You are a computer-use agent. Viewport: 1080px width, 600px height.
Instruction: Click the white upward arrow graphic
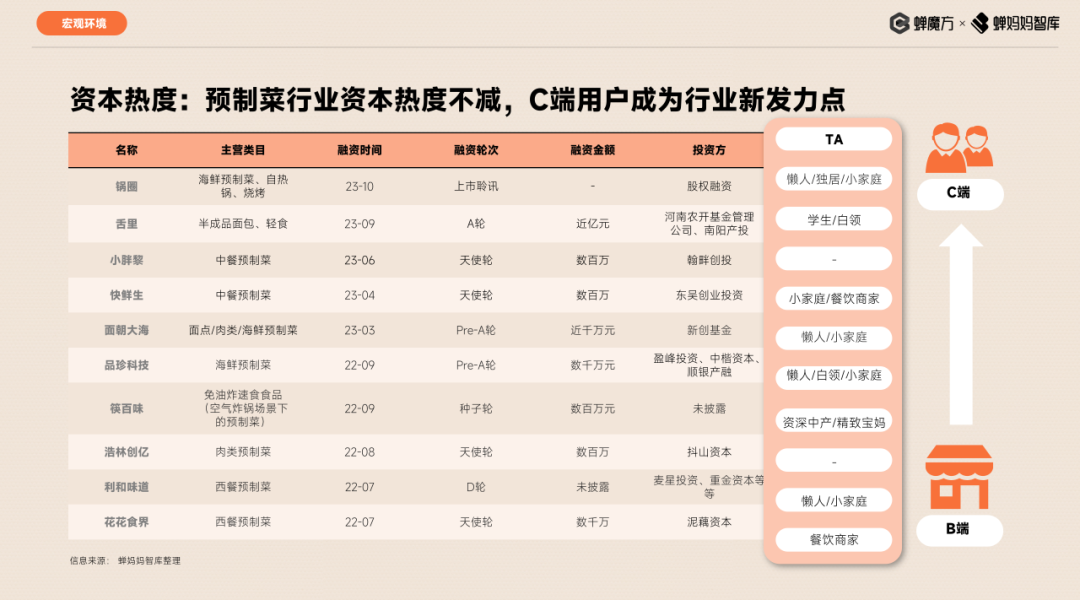(x=961, y=324)
